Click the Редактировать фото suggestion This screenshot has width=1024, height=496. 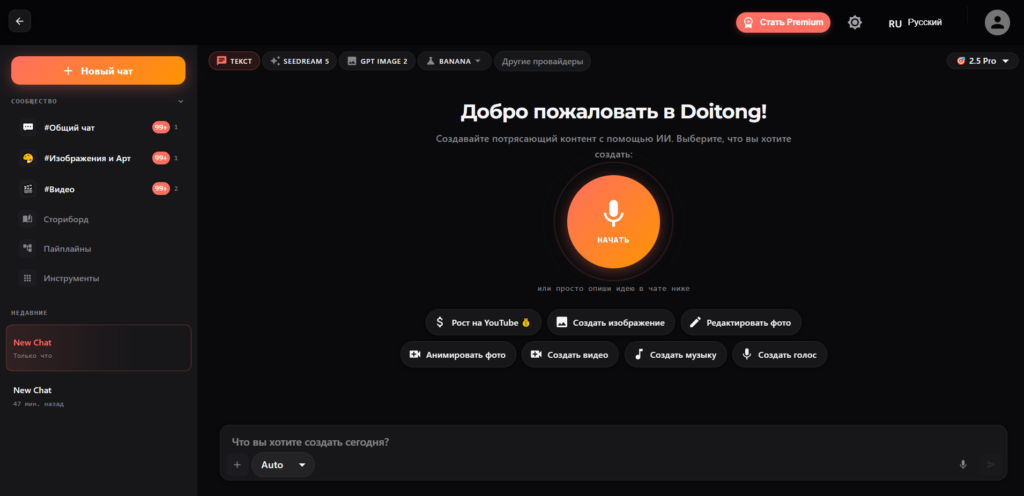tap(741, 322)
